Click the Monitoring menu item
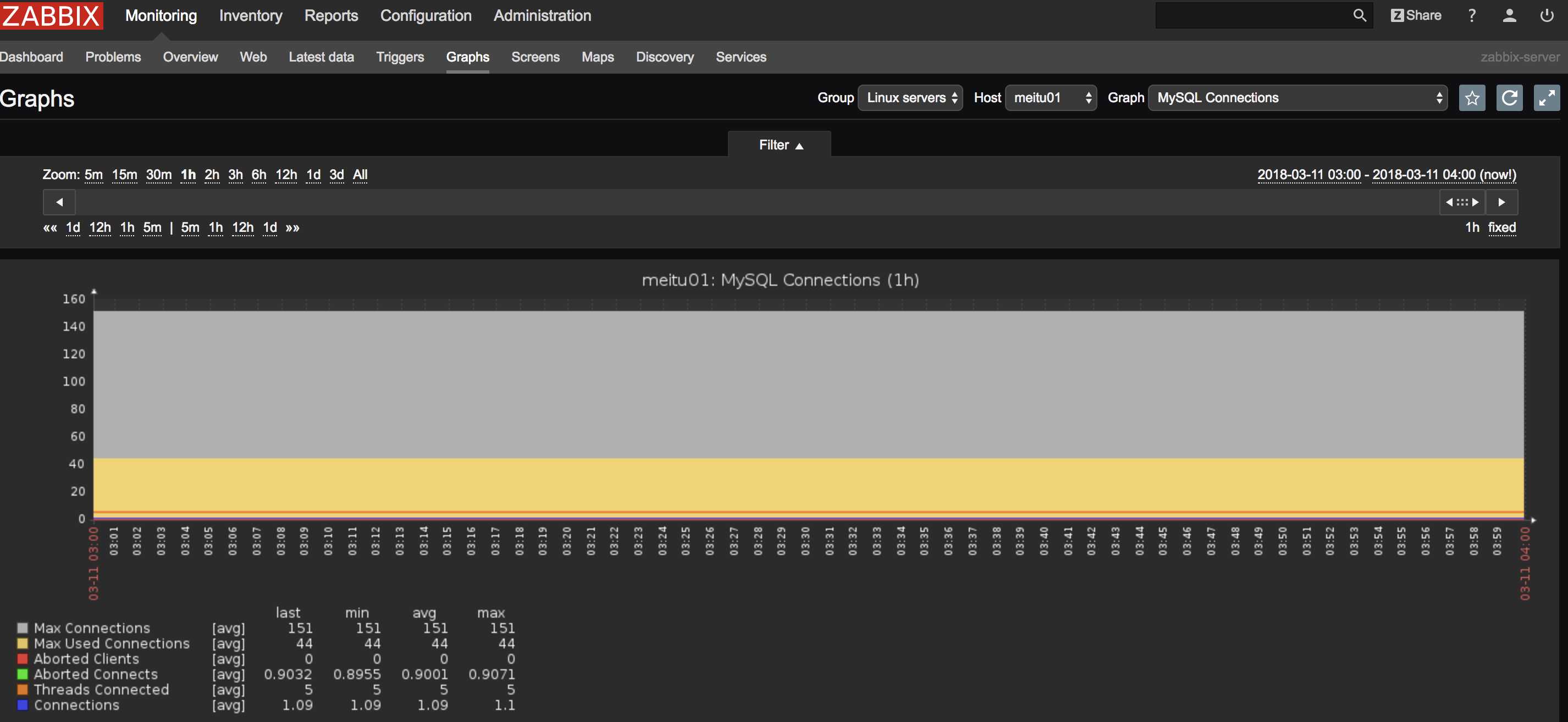 click(160, 16)
